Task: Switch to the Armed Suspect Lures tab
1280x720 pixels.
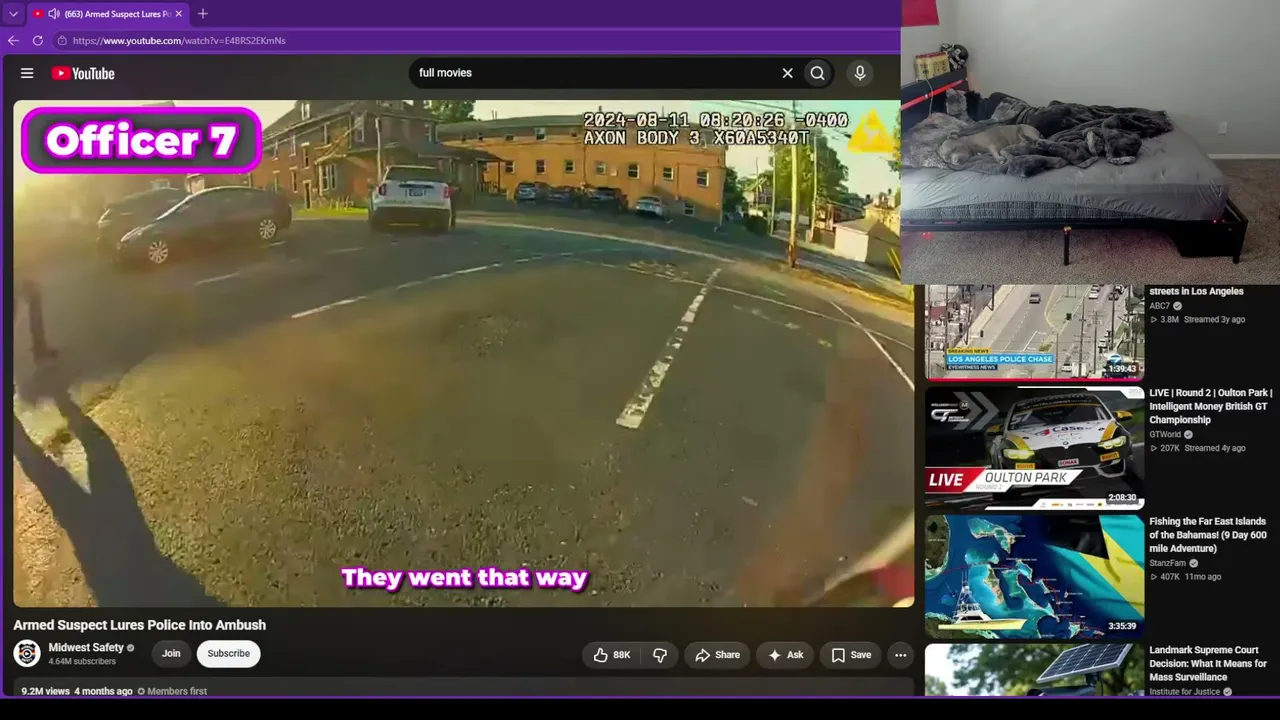Action: pos(107,14)
